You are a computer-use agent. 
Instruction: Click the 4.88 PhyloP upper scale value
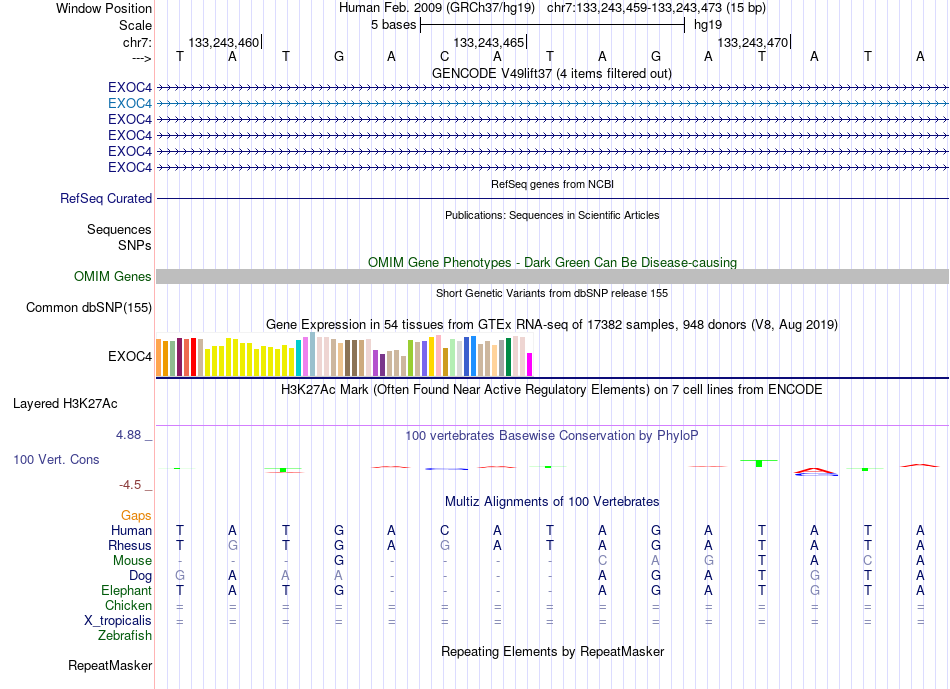(x=128, y=435)
